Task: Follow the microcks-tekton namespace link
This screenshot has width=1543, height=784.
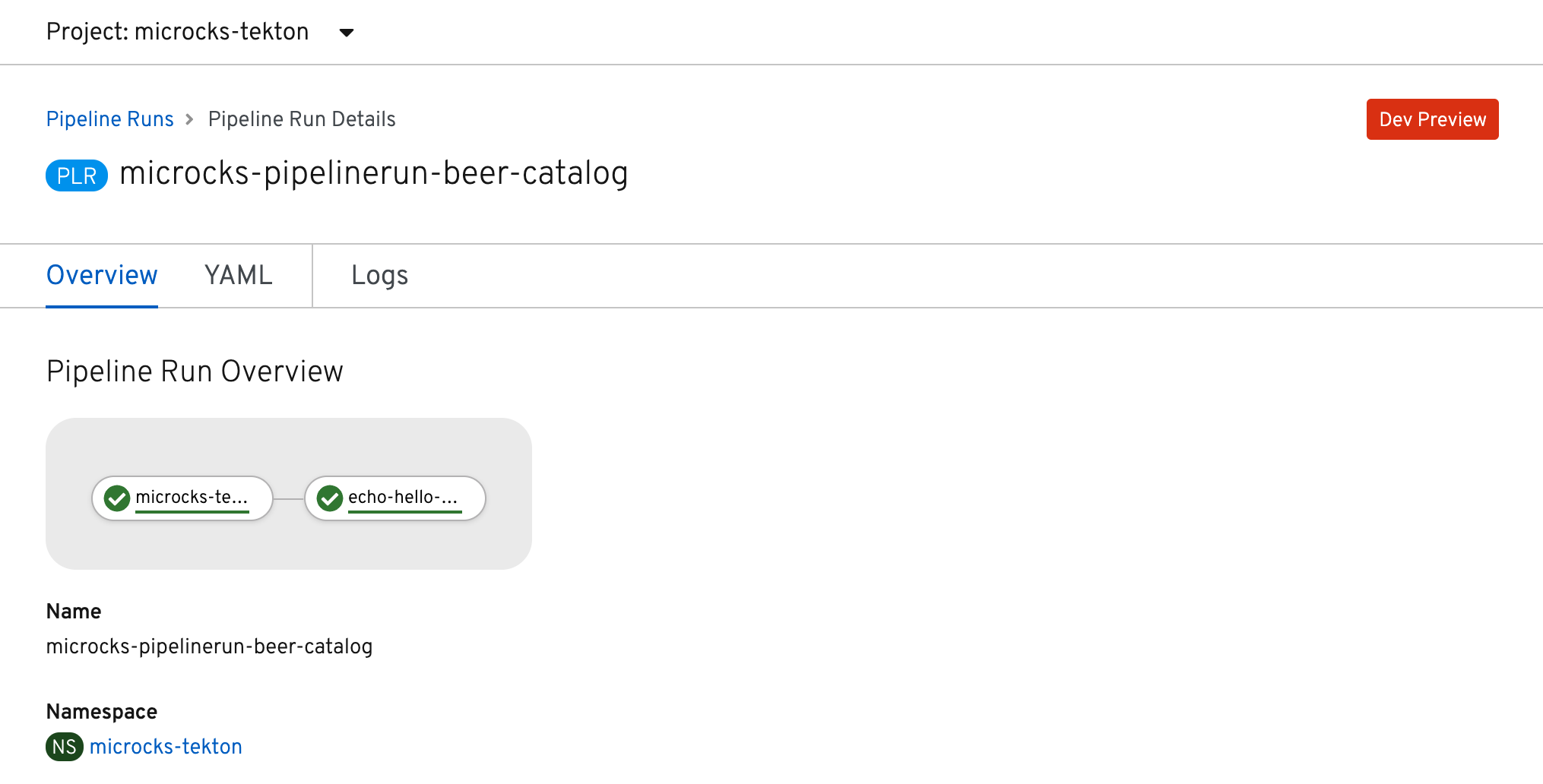Action: [166, 746]
